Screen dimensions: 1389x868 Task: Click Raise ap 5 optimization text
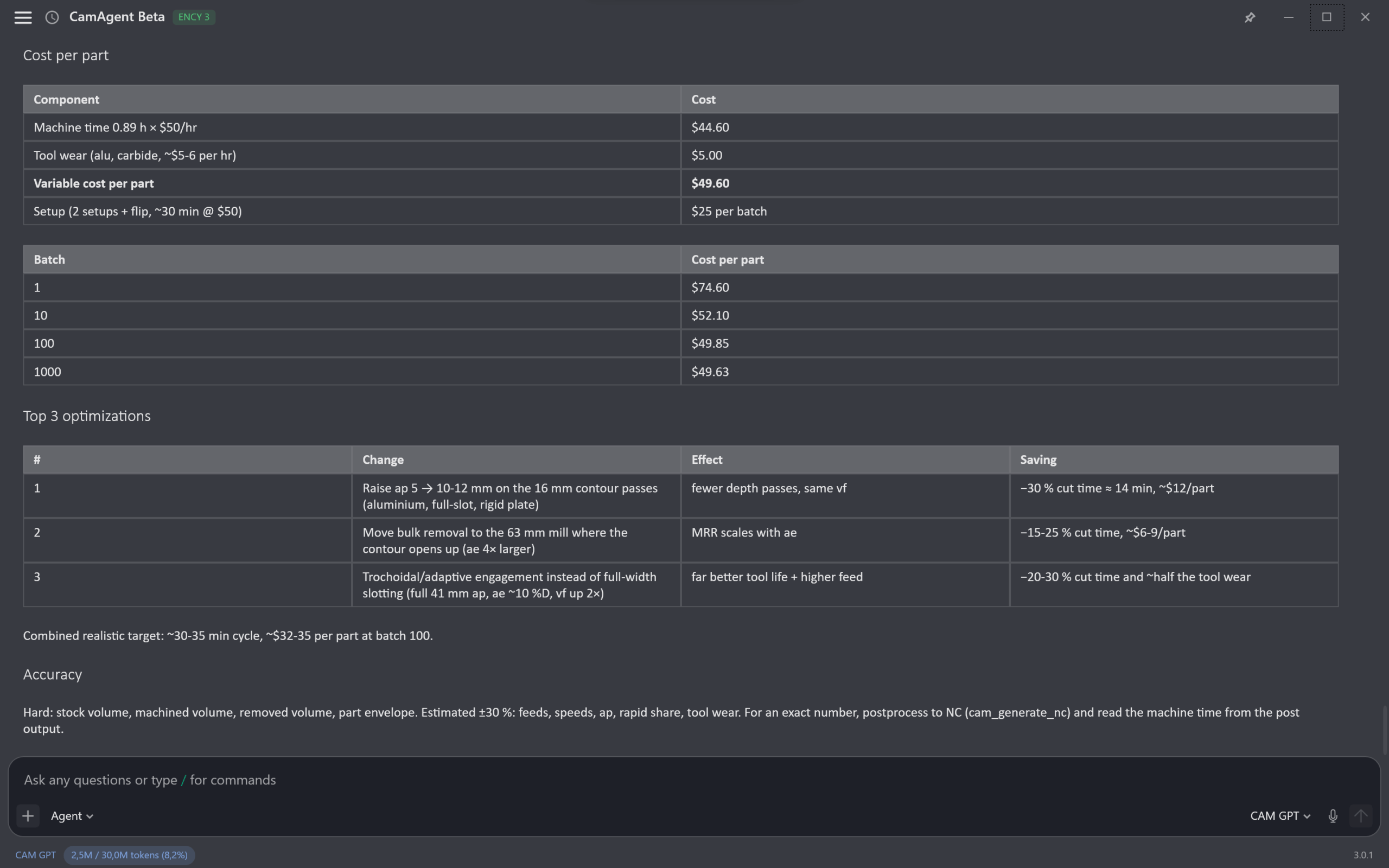509,496
